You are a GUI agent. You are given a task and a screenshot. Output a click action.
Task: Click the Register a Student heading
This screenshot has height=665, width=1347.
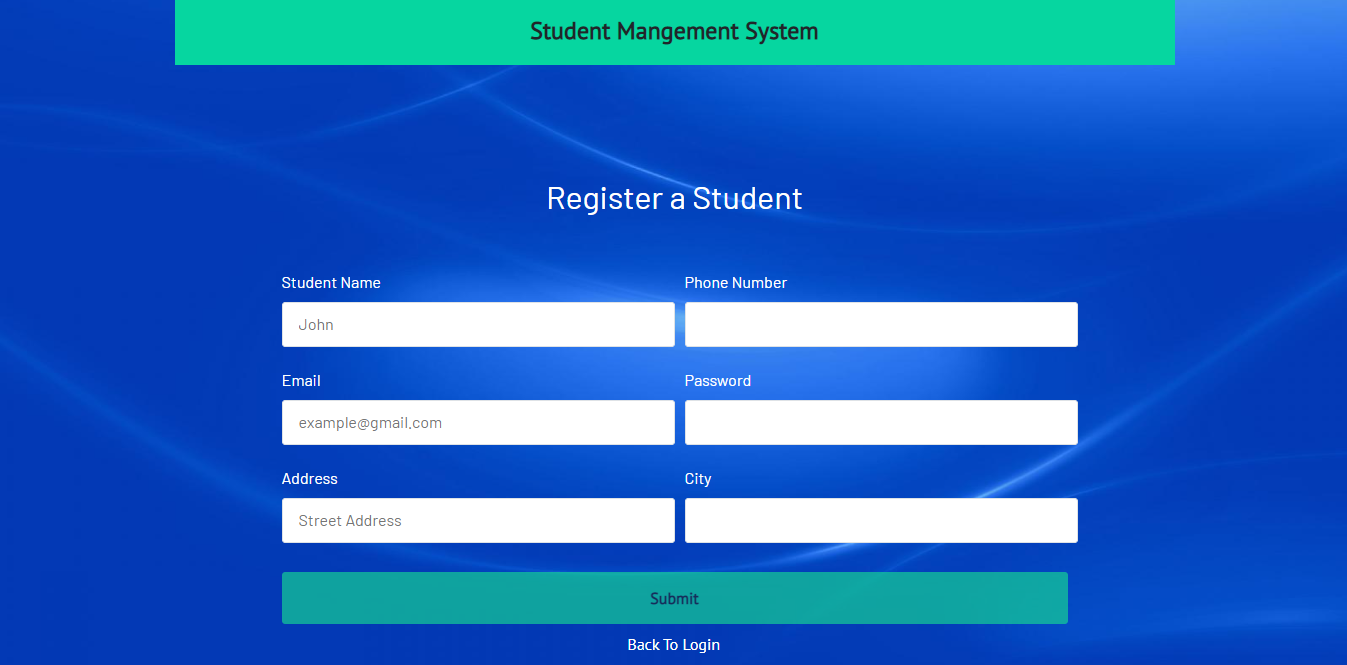(x=674, y=198)
